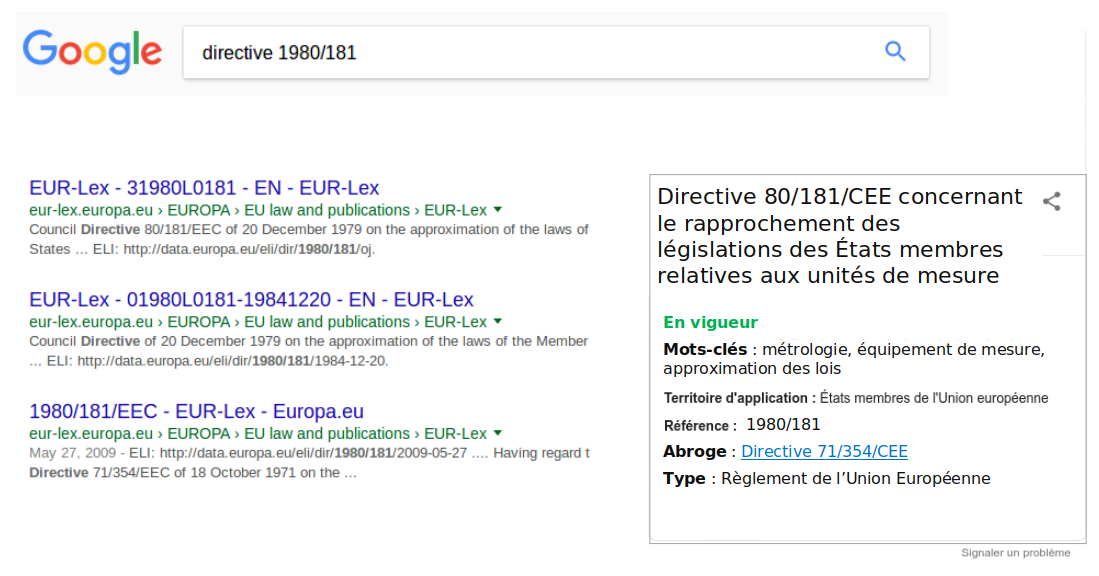Expand the URL dropdown arrow under 1980/181/EEC result

(x=498, y=432)
